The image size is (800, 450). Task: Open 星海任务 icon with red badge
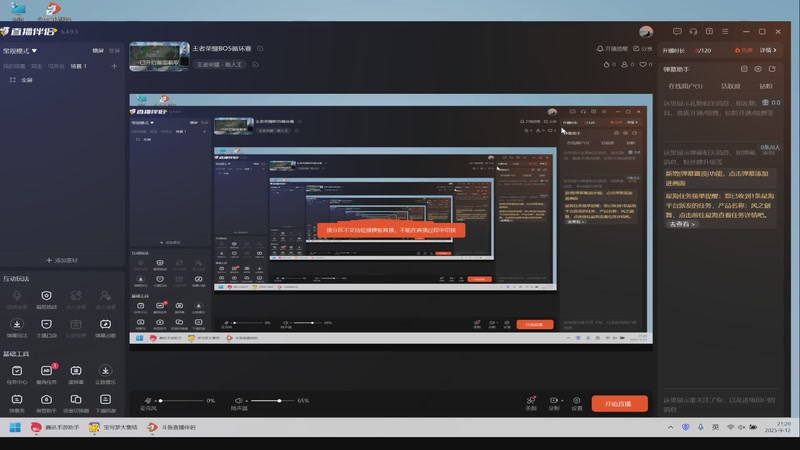pos(46,371)
